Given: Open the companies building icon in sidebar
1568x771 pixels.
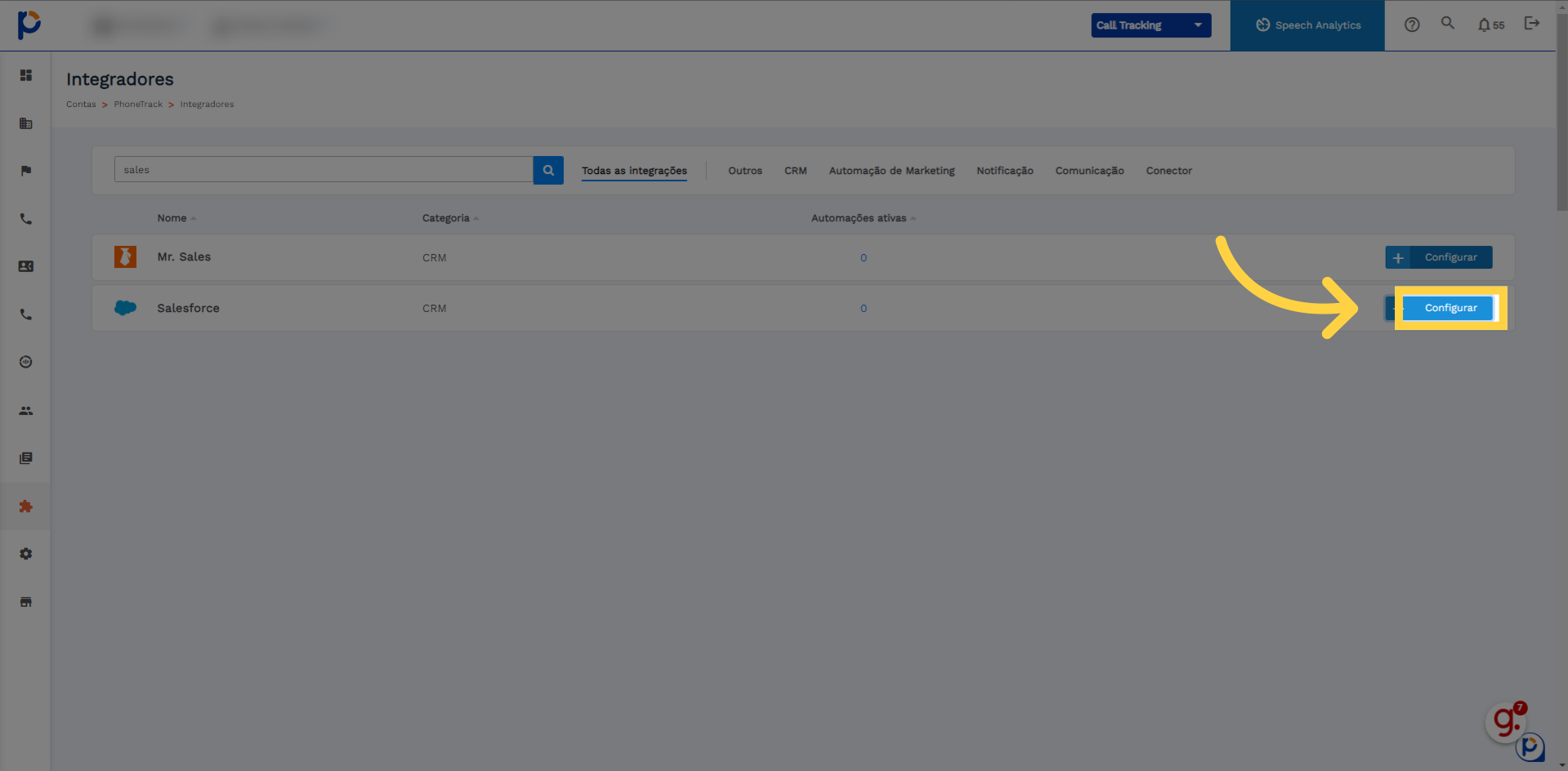Looking at the screenshot, I should [26, 123].
